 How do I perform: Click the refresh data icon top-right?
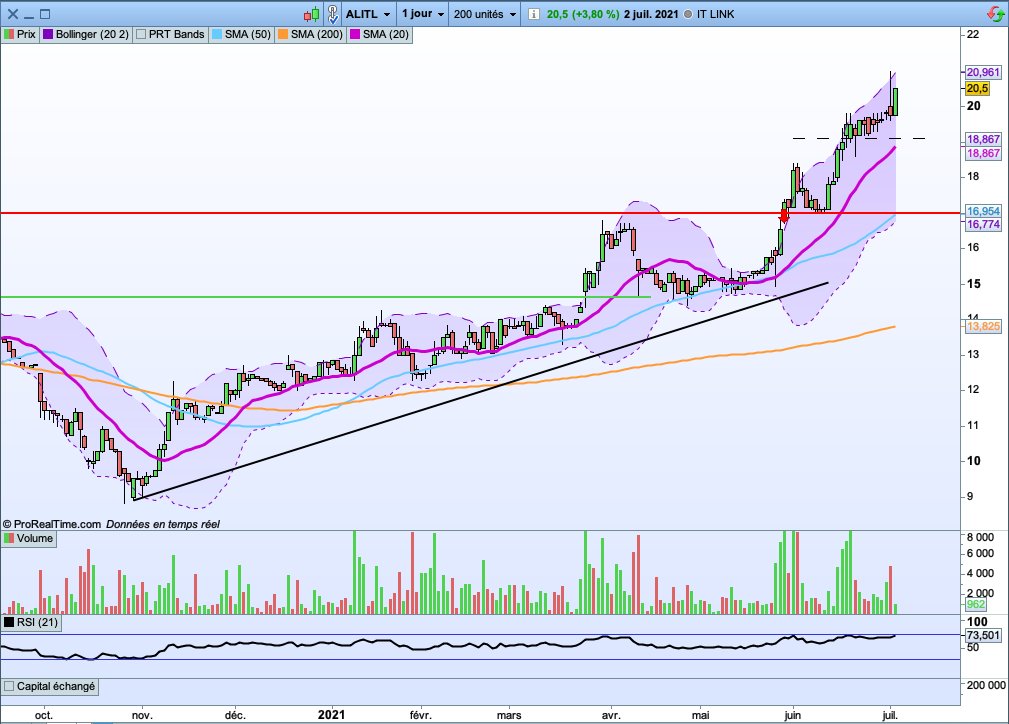[993, 14]
